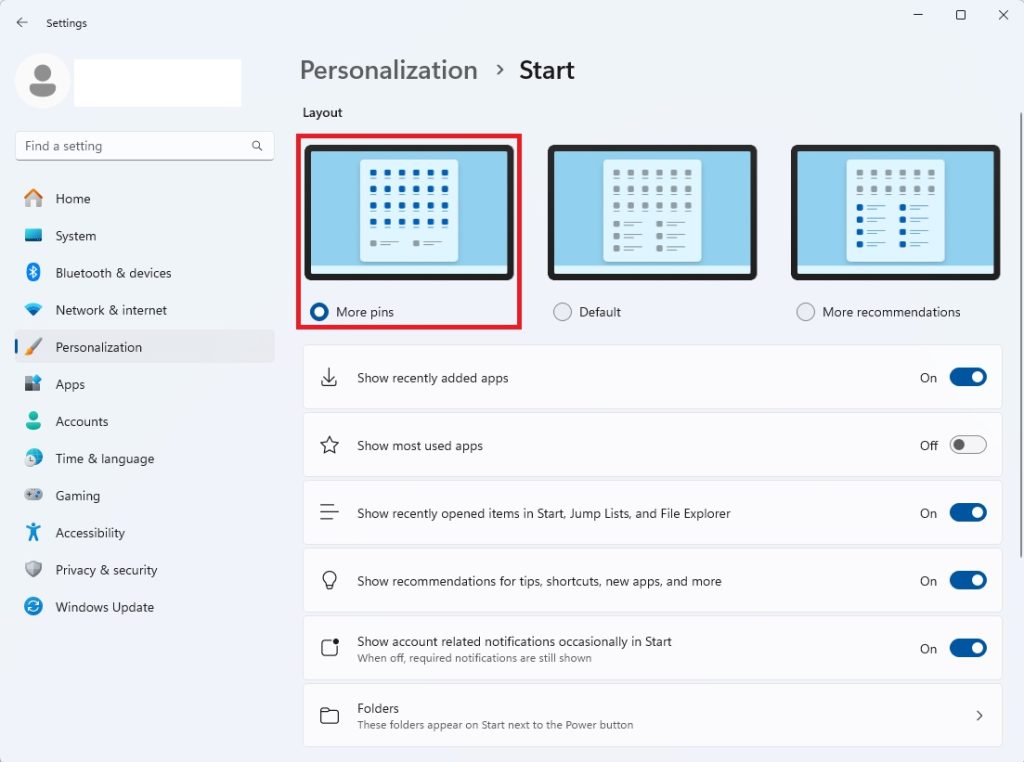Image resolution: width=1024 pixels, height=762 pixels.
Task: Open Gaming settings via the controller icon
Action: [x=32, y=495]
